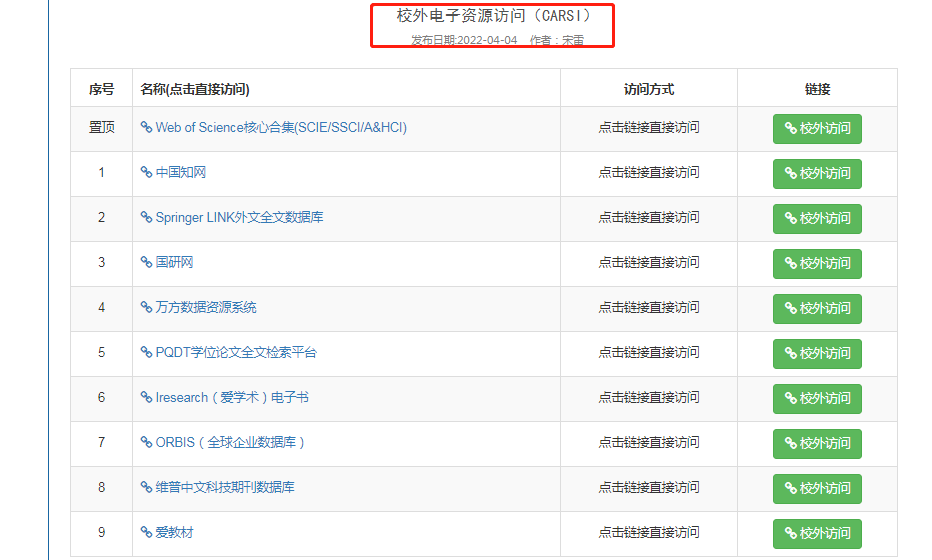932x560 pixels.
Task: Click chain icon beside 维普中文科技期刊数据库
Action: click(146, 487)
